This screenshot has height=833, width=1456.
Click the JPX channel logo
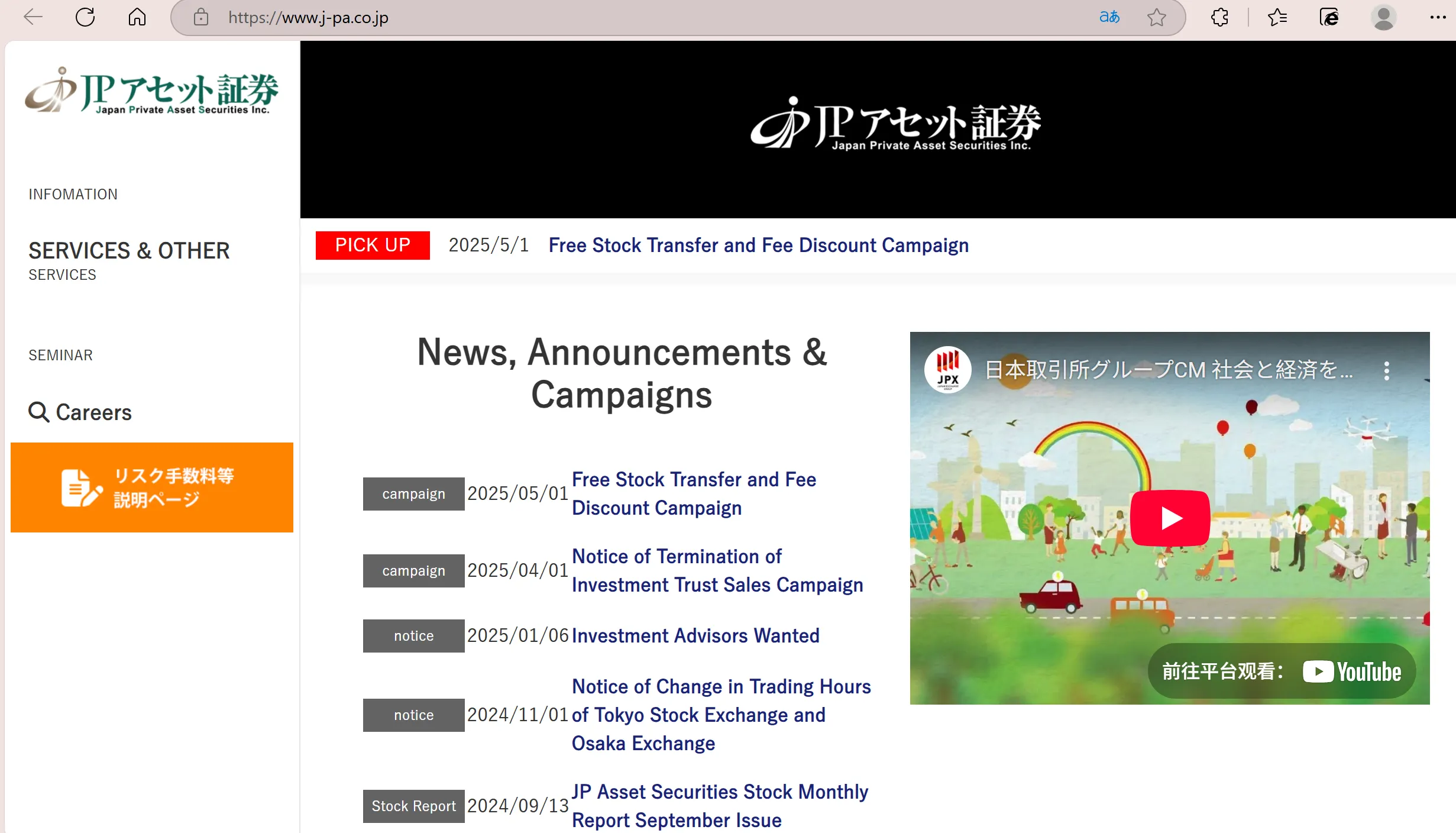click(947, 370)
